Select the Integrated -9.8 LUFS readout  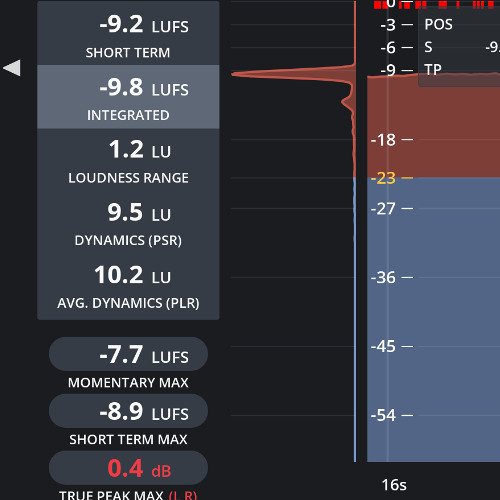tap(128, 97)
